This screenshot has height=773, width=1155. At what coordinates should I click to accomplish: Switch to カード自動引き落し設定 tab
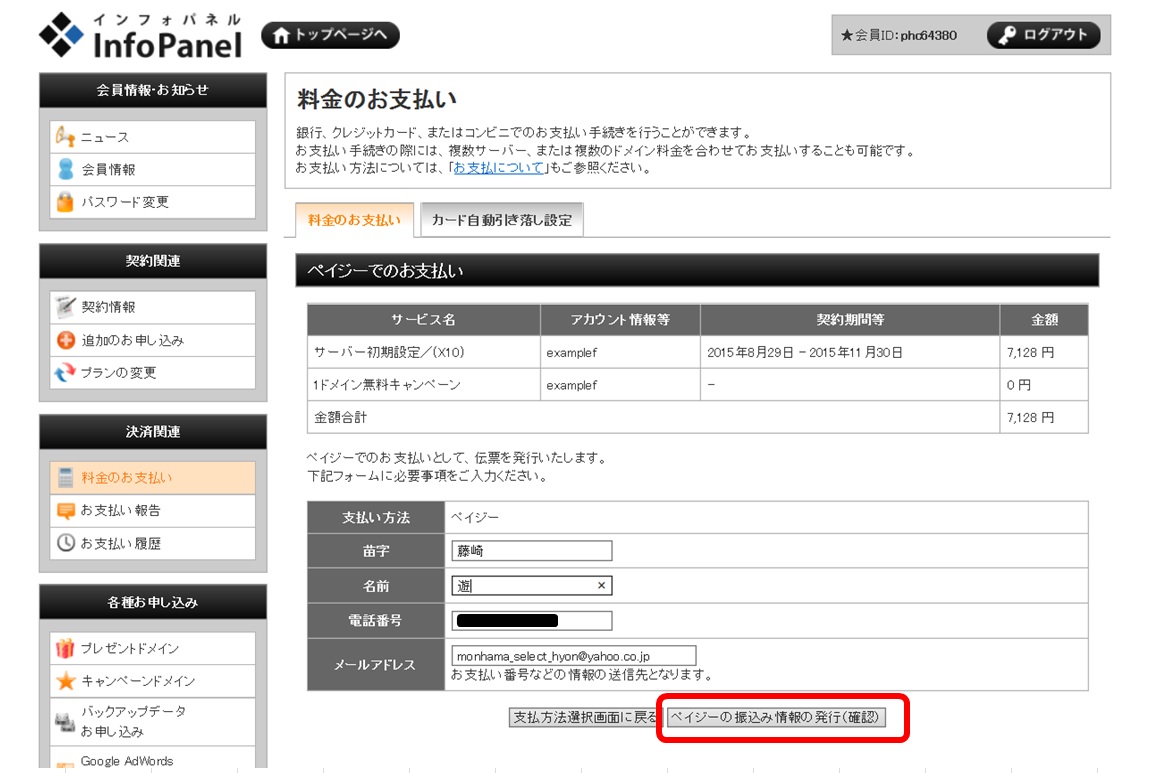point(501,220)
